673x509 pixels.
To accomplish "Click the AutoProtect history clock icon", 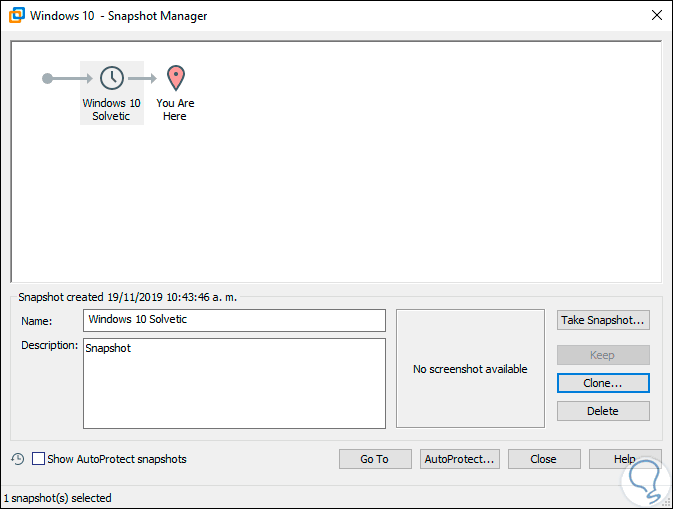I will [x=18, y=459].
